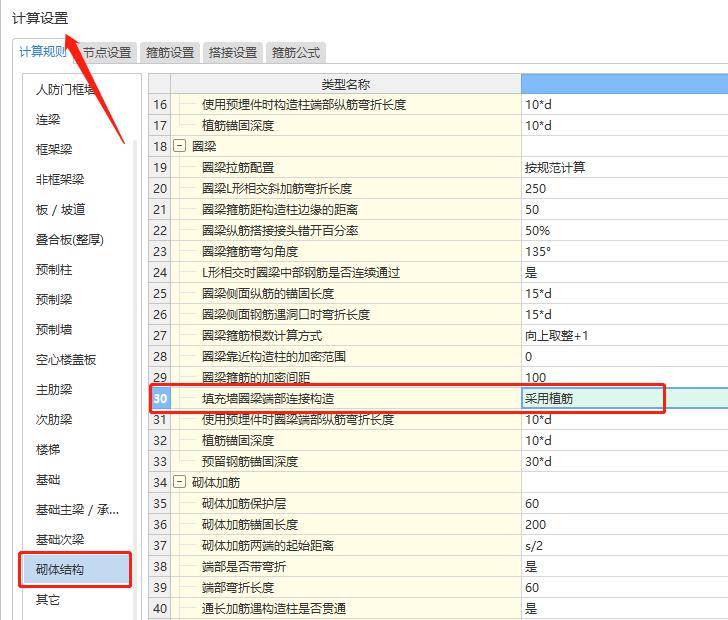Screen dimensions: 728x620
Task: Change 是 value for 通长加筋遇构造柱是否贯通
Action: click(x=624, y=608)
